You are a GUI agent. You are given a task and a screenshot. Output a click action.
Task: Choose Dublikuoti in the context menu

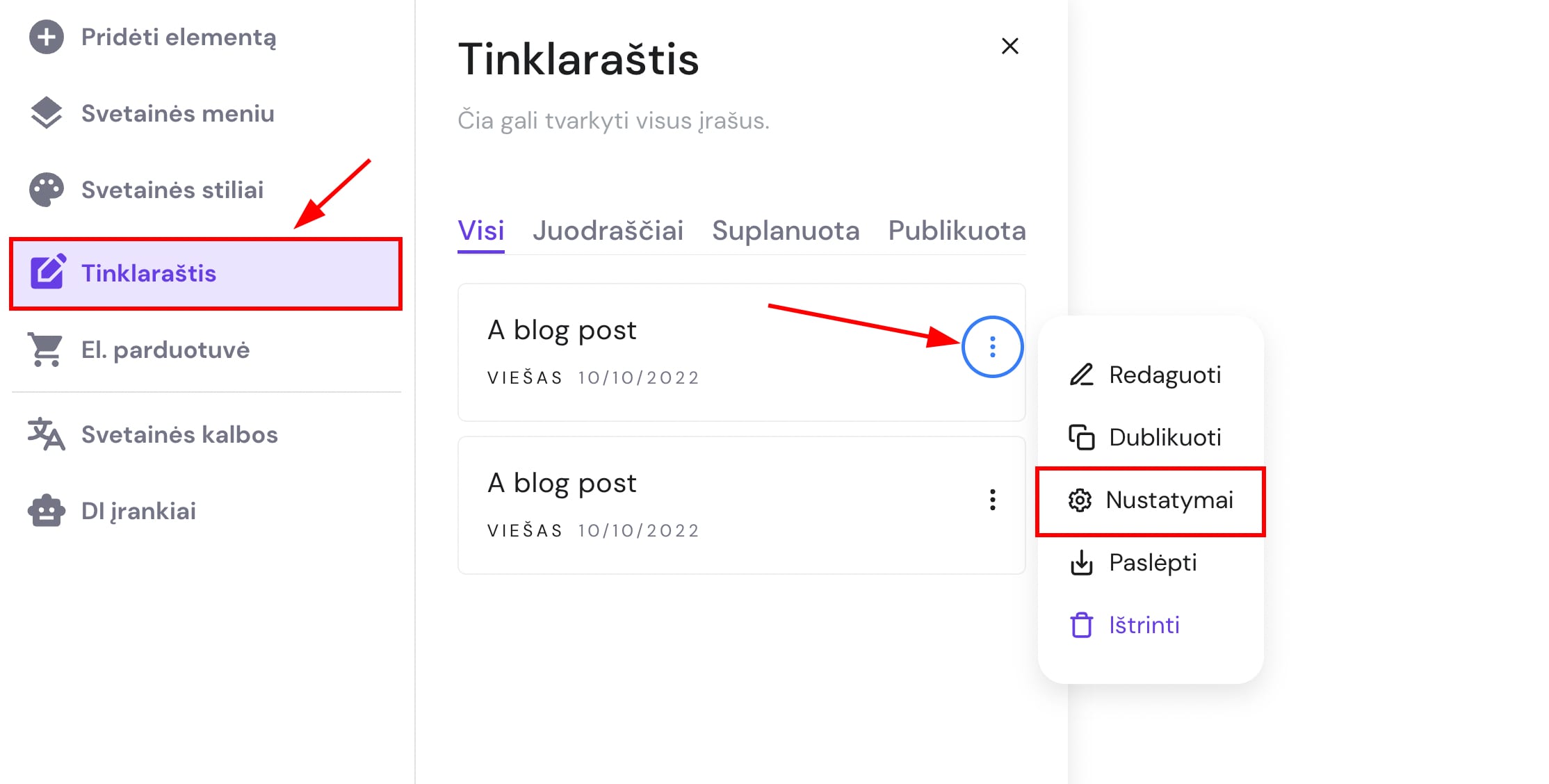coord(1165,437)
